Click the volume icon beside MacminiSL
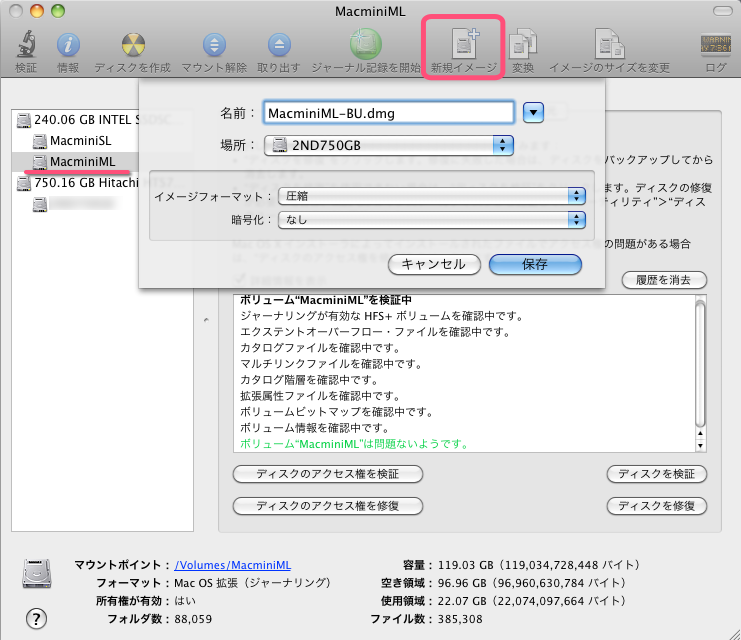Screen dimensions: 741x640 coord(40,141)
